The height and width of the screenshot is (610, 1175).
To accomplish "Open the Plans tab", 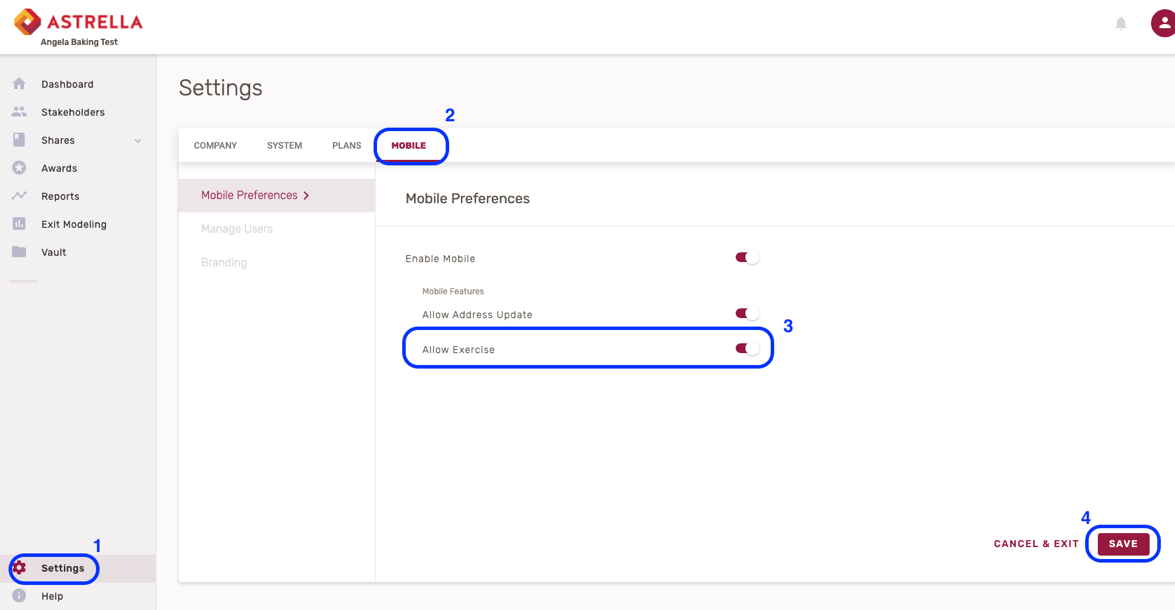I will point(346,146).
